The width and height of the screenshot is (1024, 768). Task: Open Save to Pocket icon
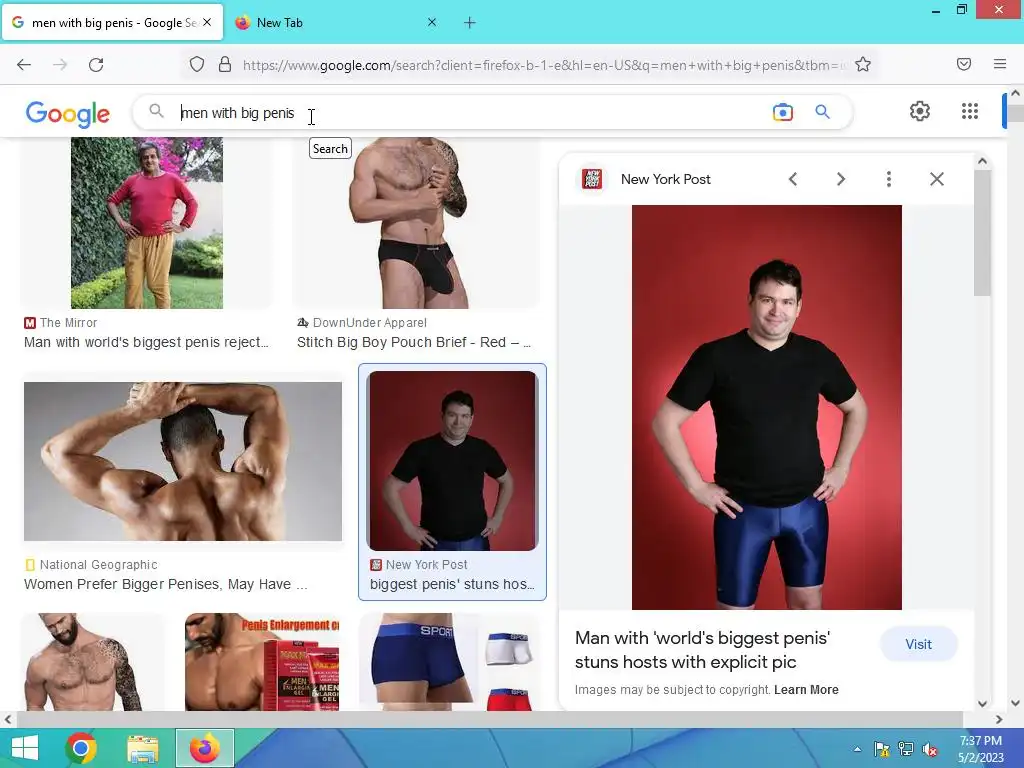pyautogui.click(x=964, y=64)
